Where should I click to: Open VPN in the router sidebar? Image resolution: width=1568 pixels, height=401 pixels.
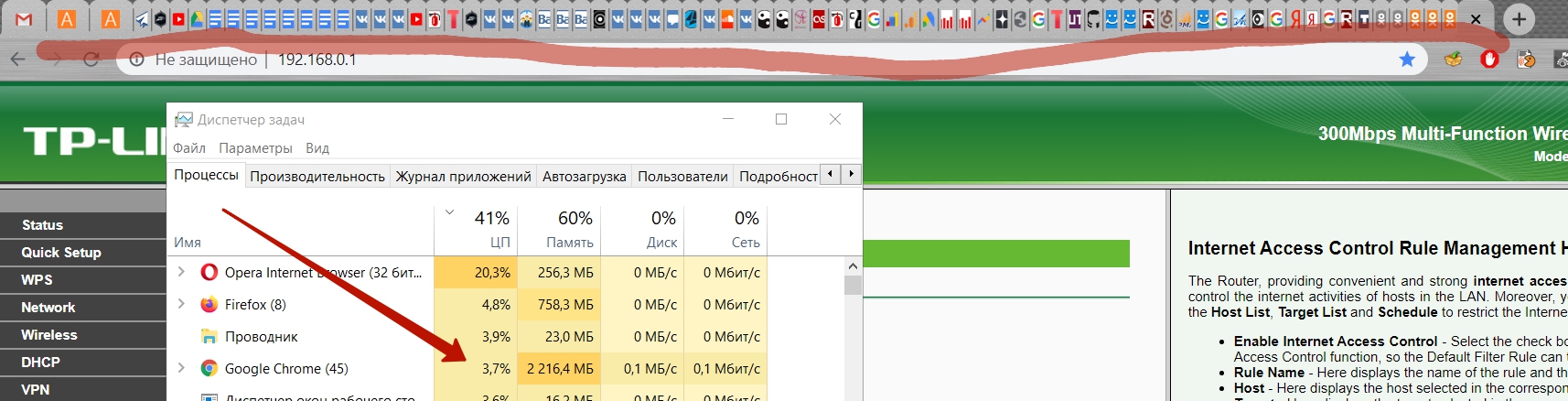[83, 389]
